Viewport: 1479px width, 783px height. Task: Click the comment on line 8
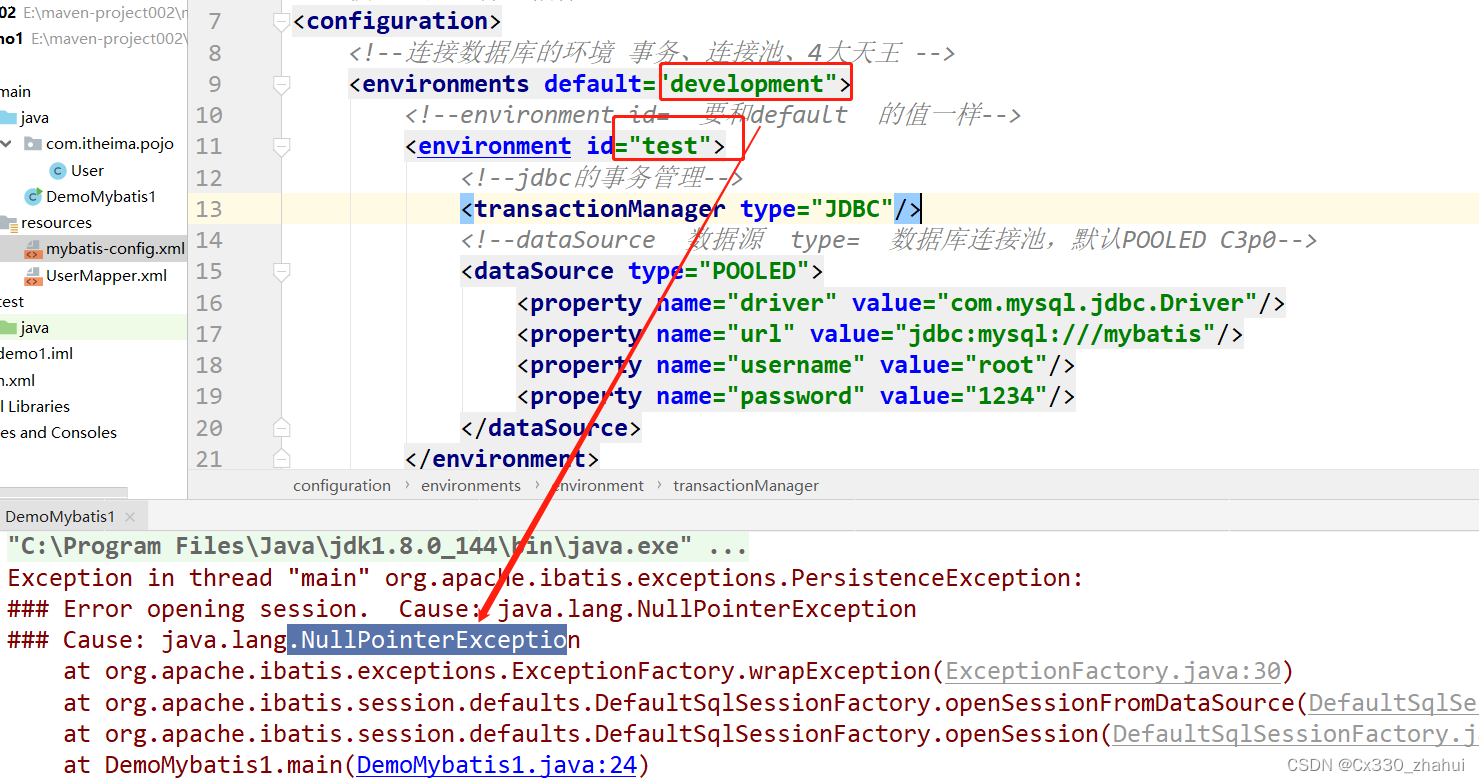point(652,53)
